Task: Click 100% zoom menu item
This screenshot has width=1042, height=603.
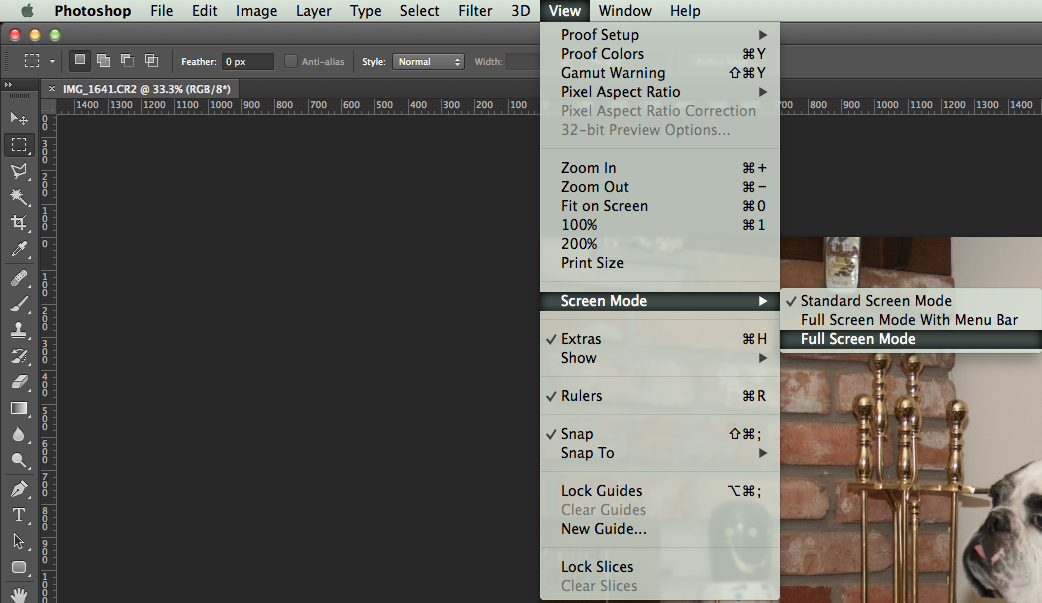Action: (x=660, y=225)
